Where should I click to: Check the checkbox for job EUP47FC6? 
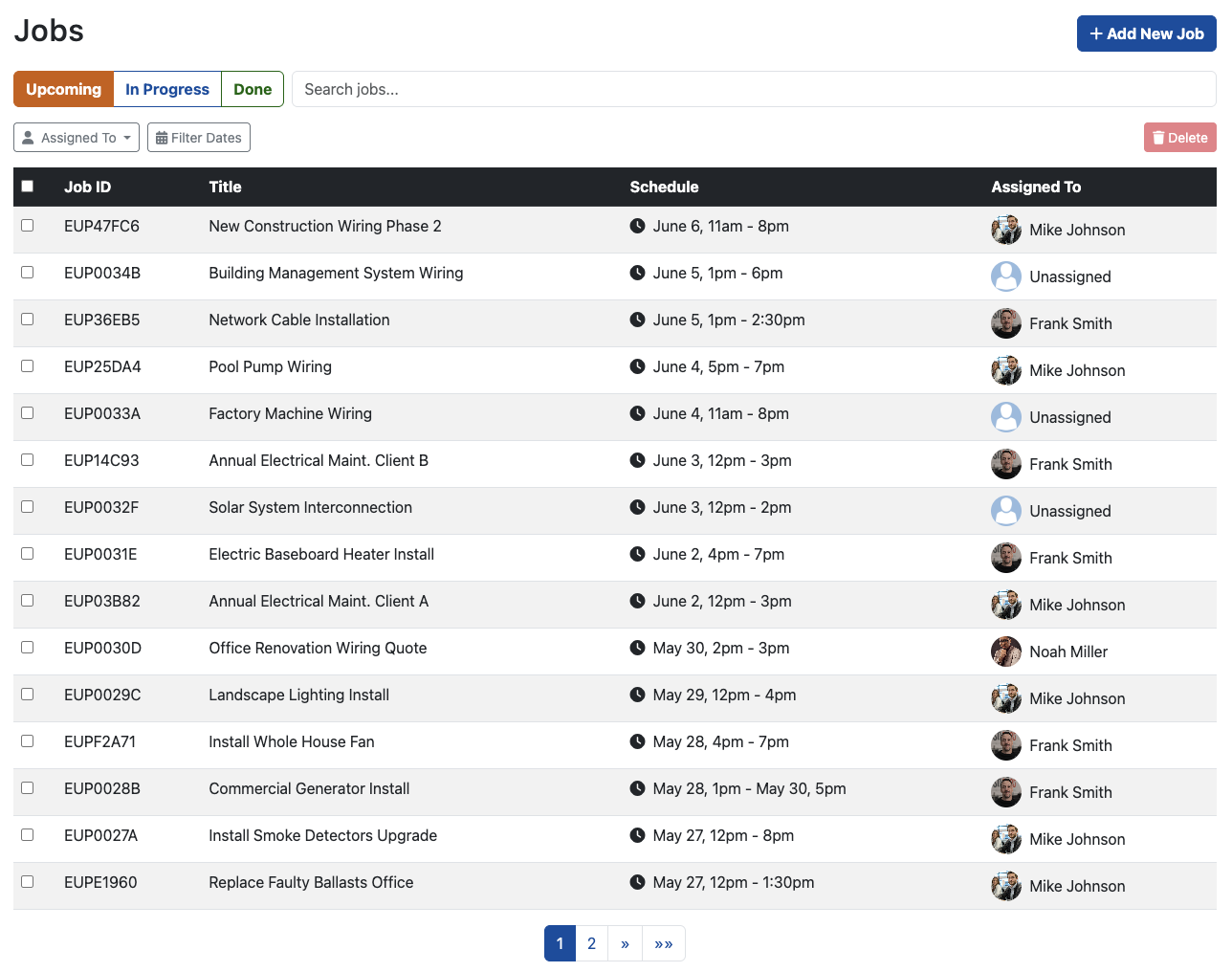pyautogui.click(x=27, y=226)
